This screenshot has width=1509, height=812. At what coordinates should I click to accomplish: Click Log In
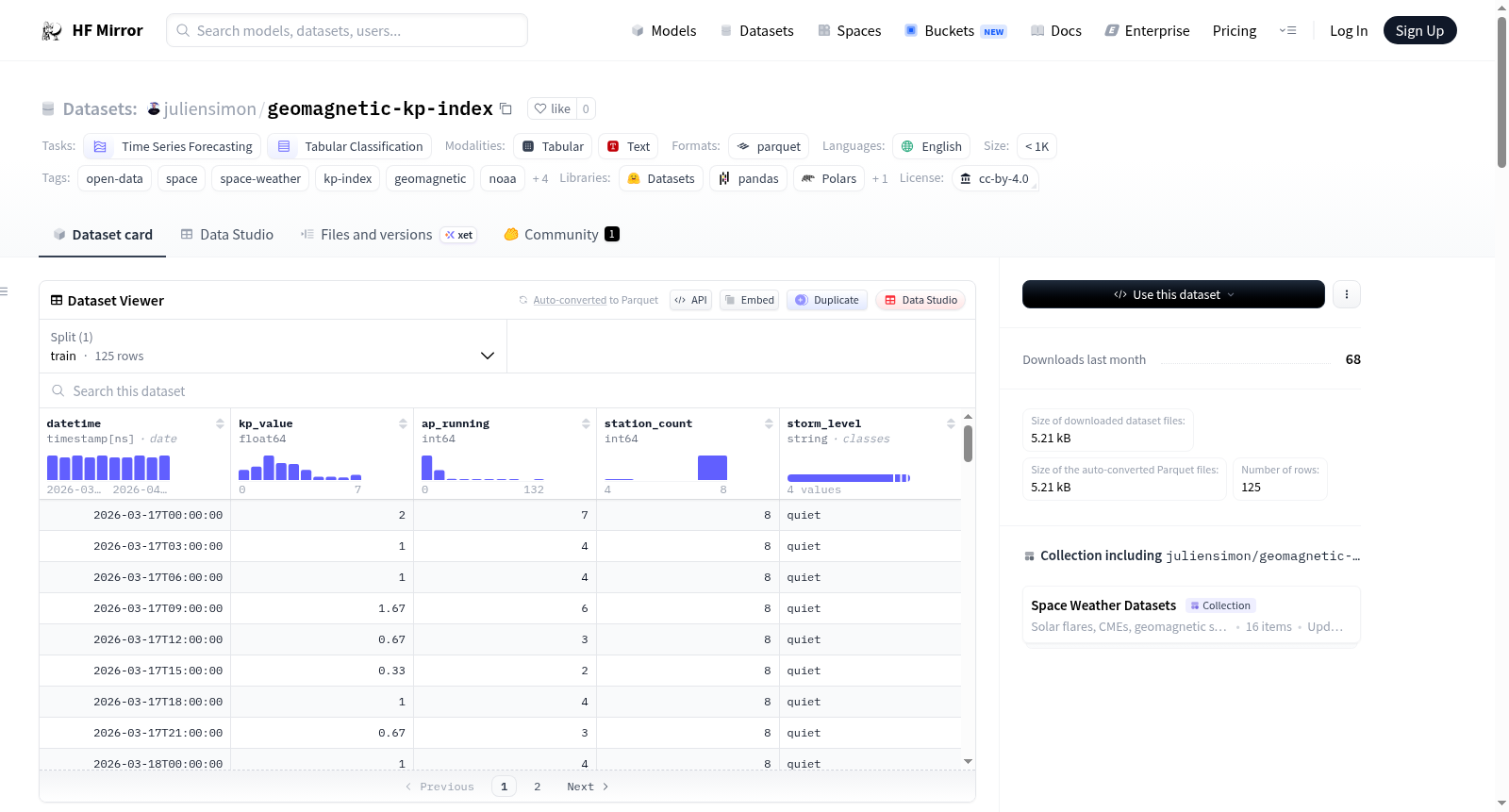tap(1349, 31)
